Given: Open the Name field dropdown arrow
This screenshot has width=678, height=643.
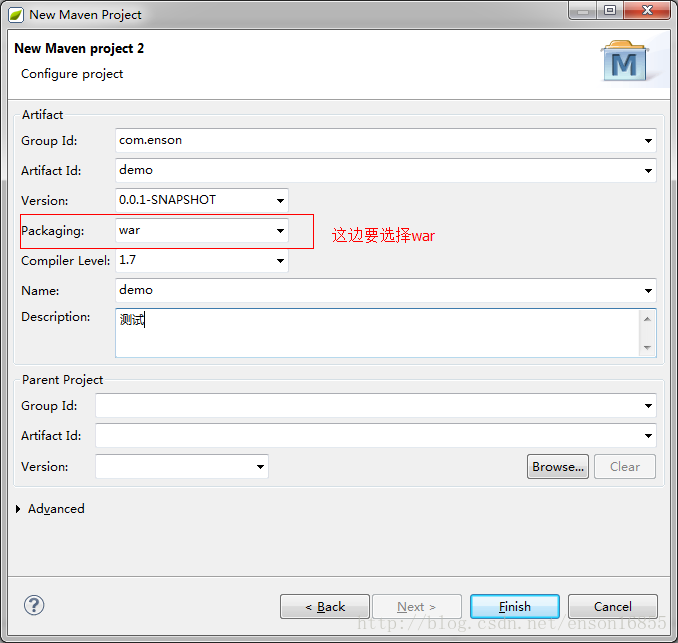Looking at the screenshot, I should 648,291.
